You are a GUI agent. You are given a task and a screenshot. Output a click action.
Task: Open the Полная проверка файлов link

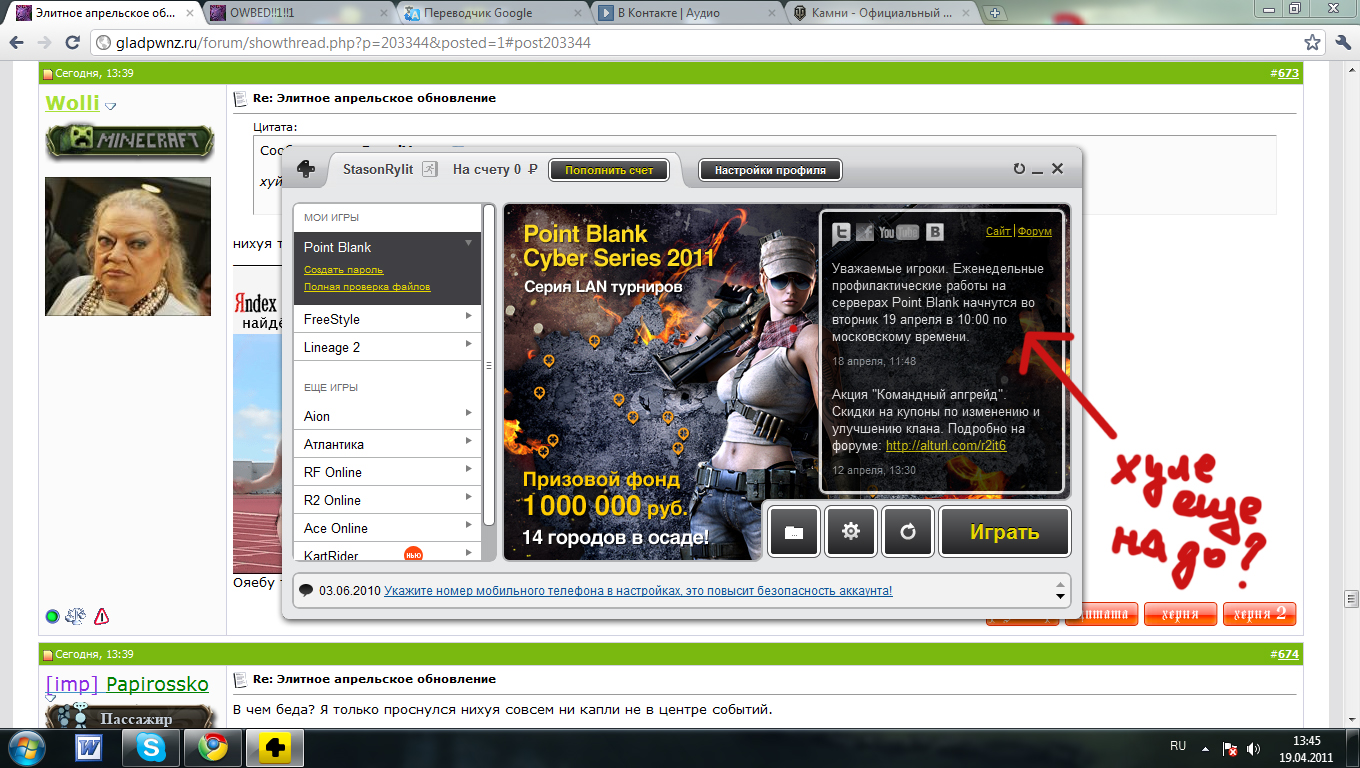(x=367, y=287)
